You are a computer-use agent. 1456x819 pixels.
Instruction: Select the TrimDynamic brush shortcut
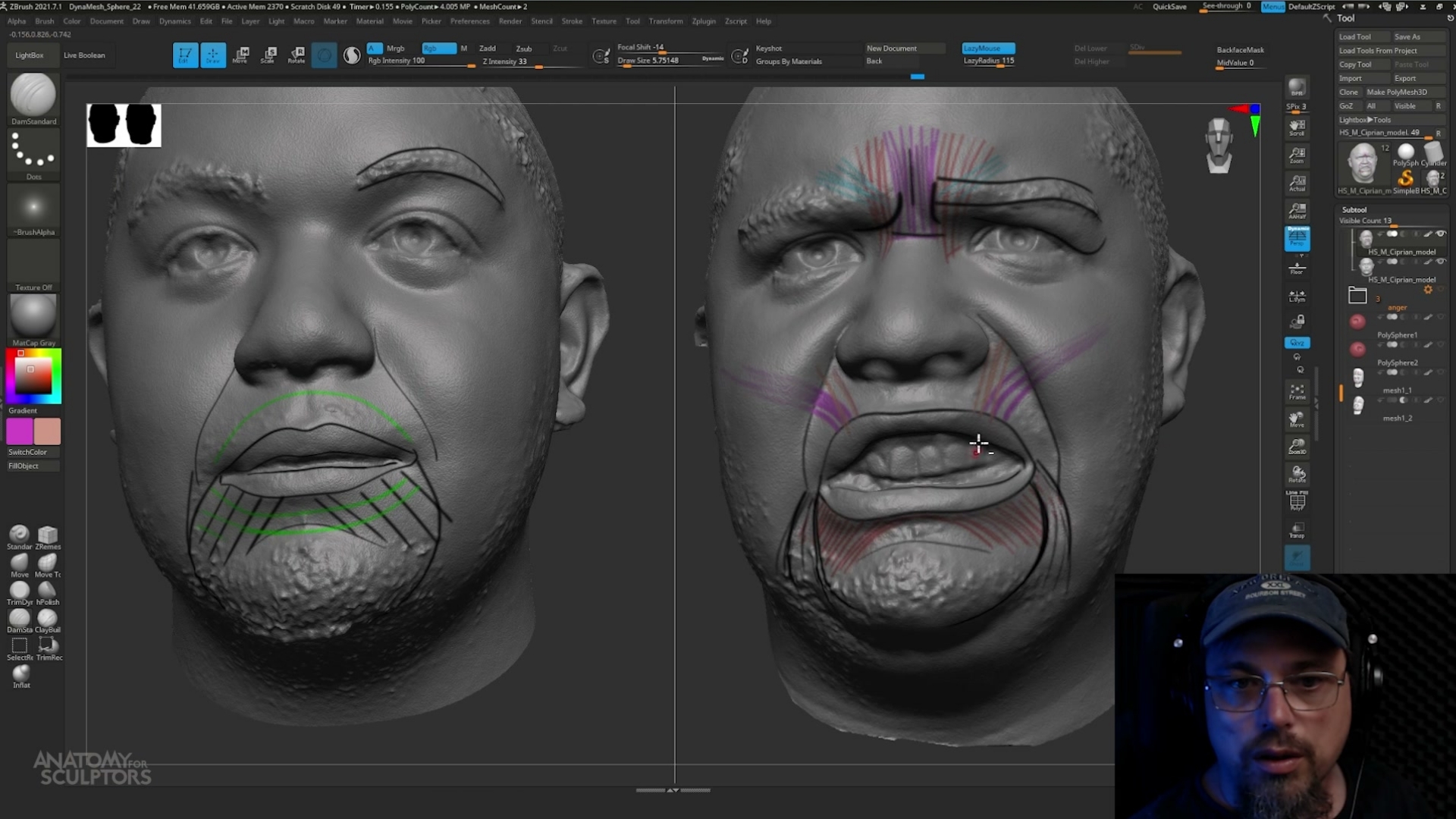coord(20,593)
